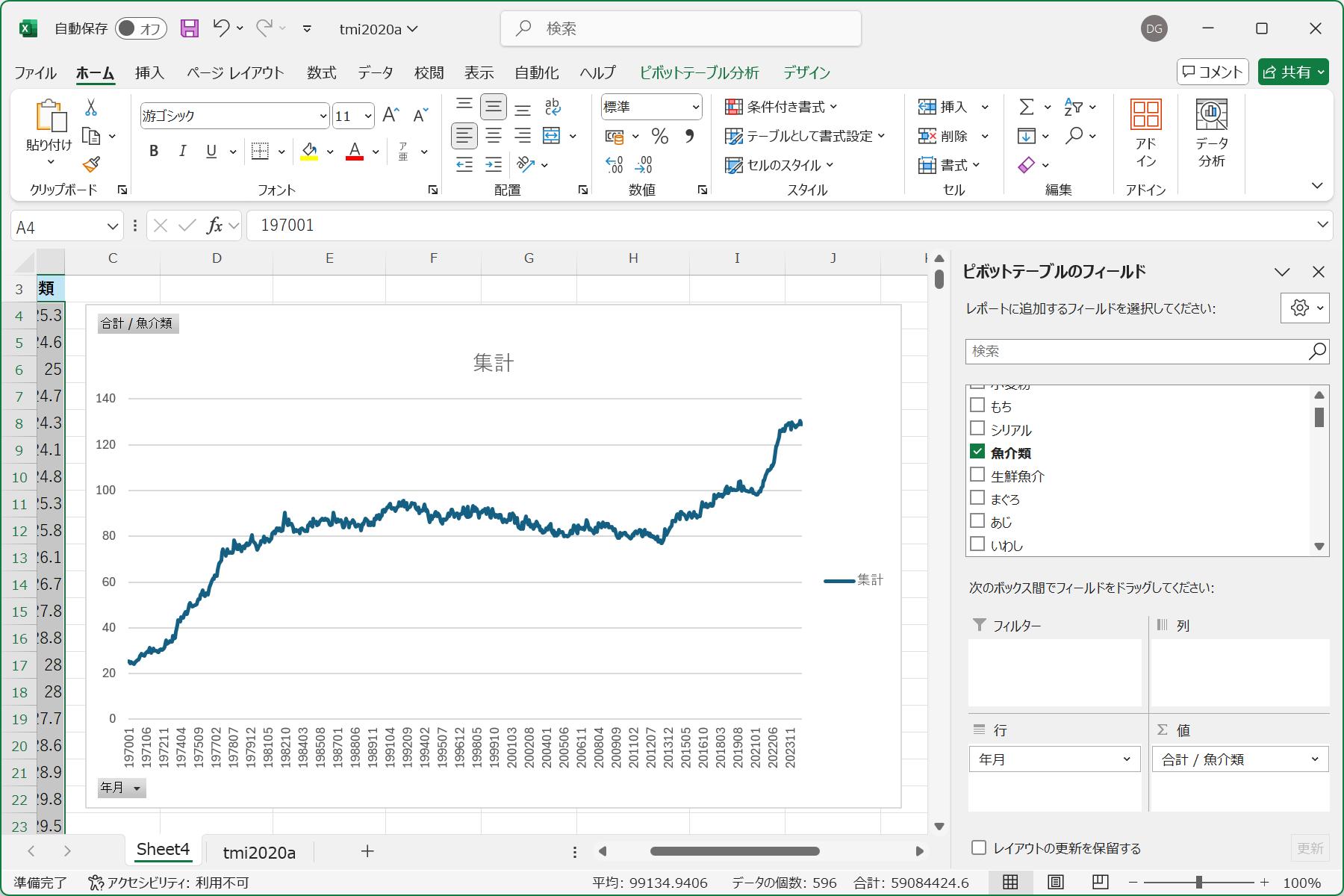The image size is (1344, 896).
Task: Click the コメント button
Action: (1213, 72)
